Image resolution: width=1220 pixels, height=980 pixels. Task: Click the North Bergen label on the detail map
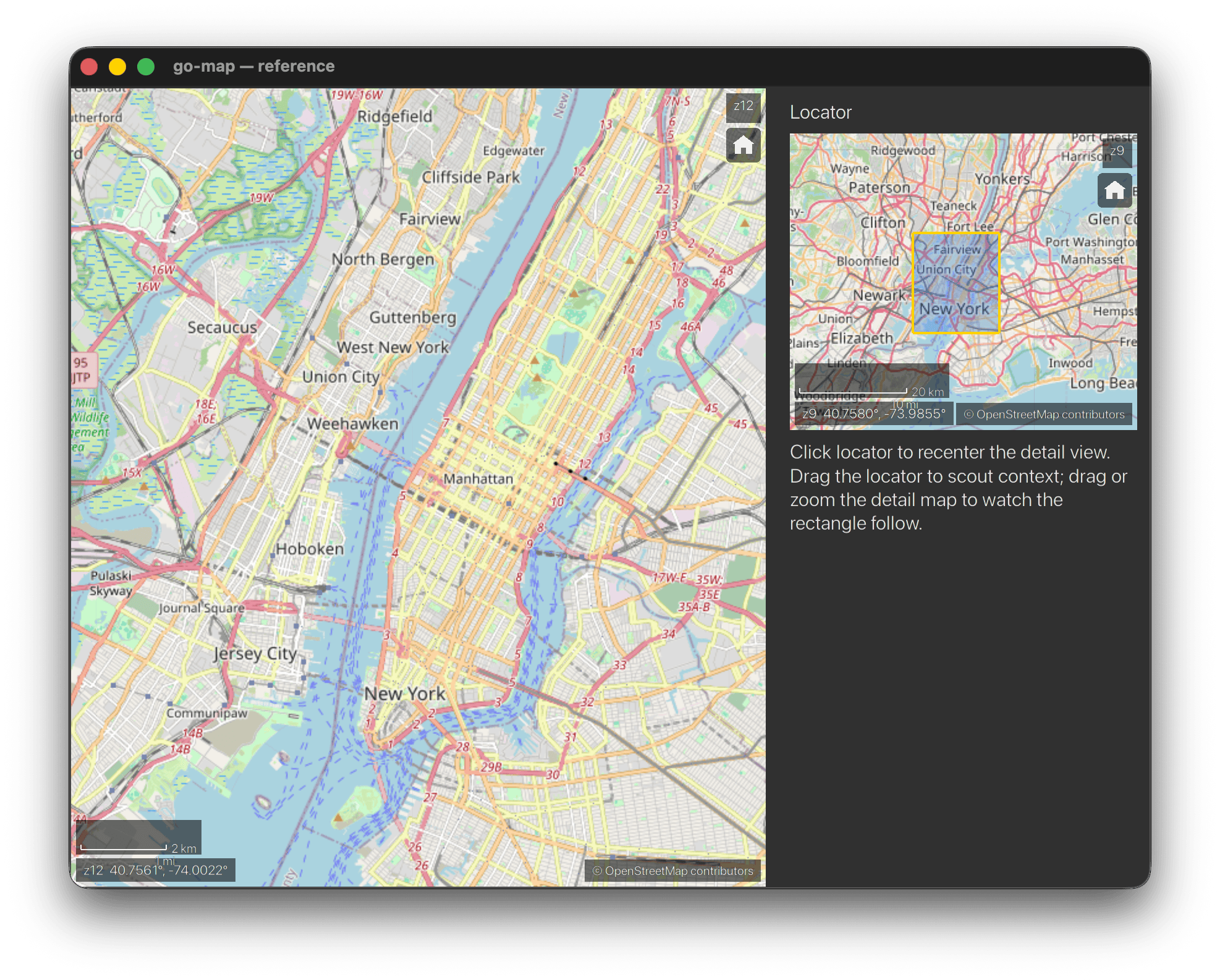[x=383, y=260]
